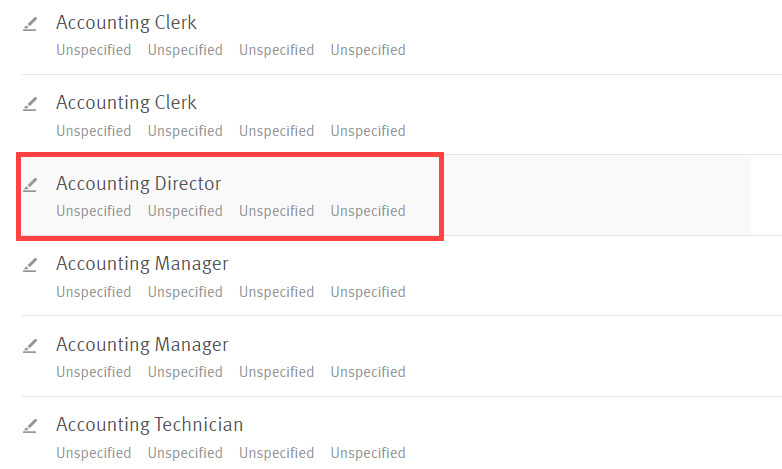
Task: Edit the Accounting Technician entry via pencil icon
Action: pos(30,425)
